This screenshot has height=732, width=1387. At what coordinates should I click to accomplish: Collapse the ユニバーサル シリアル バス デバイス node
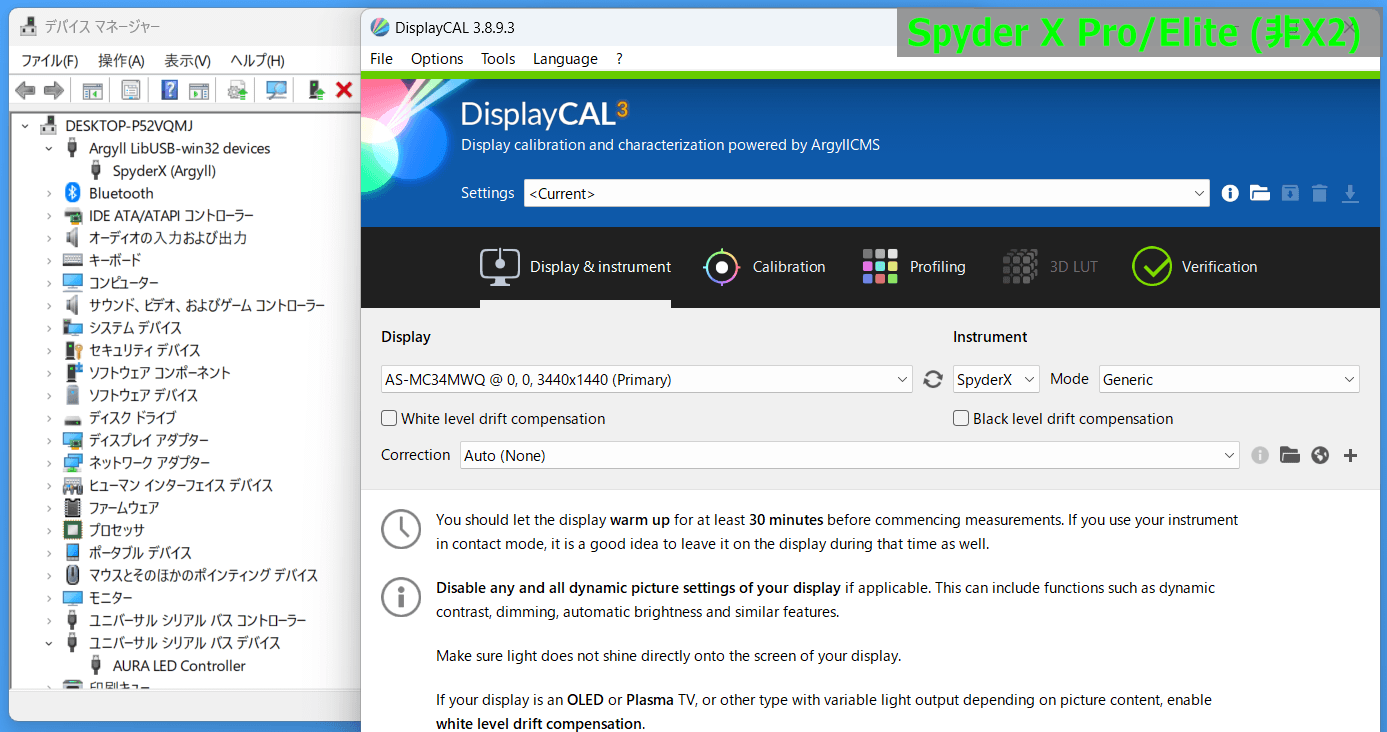coord(48,643)
